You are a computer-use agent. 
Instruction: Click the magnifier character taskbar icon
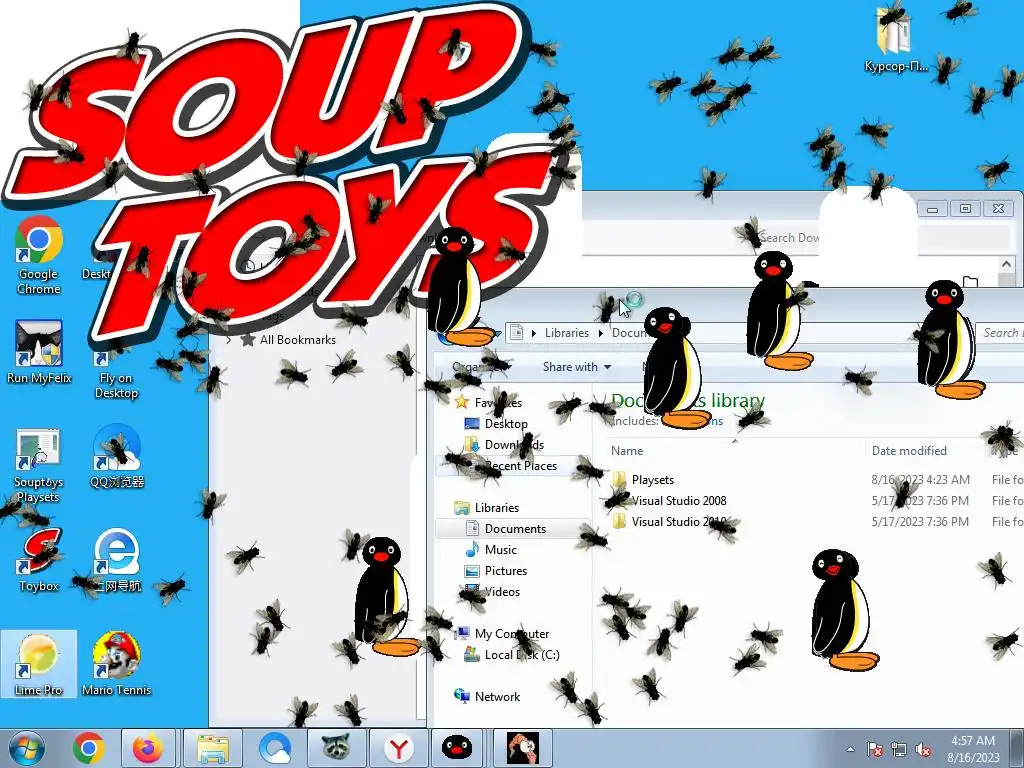pos(523,748)
